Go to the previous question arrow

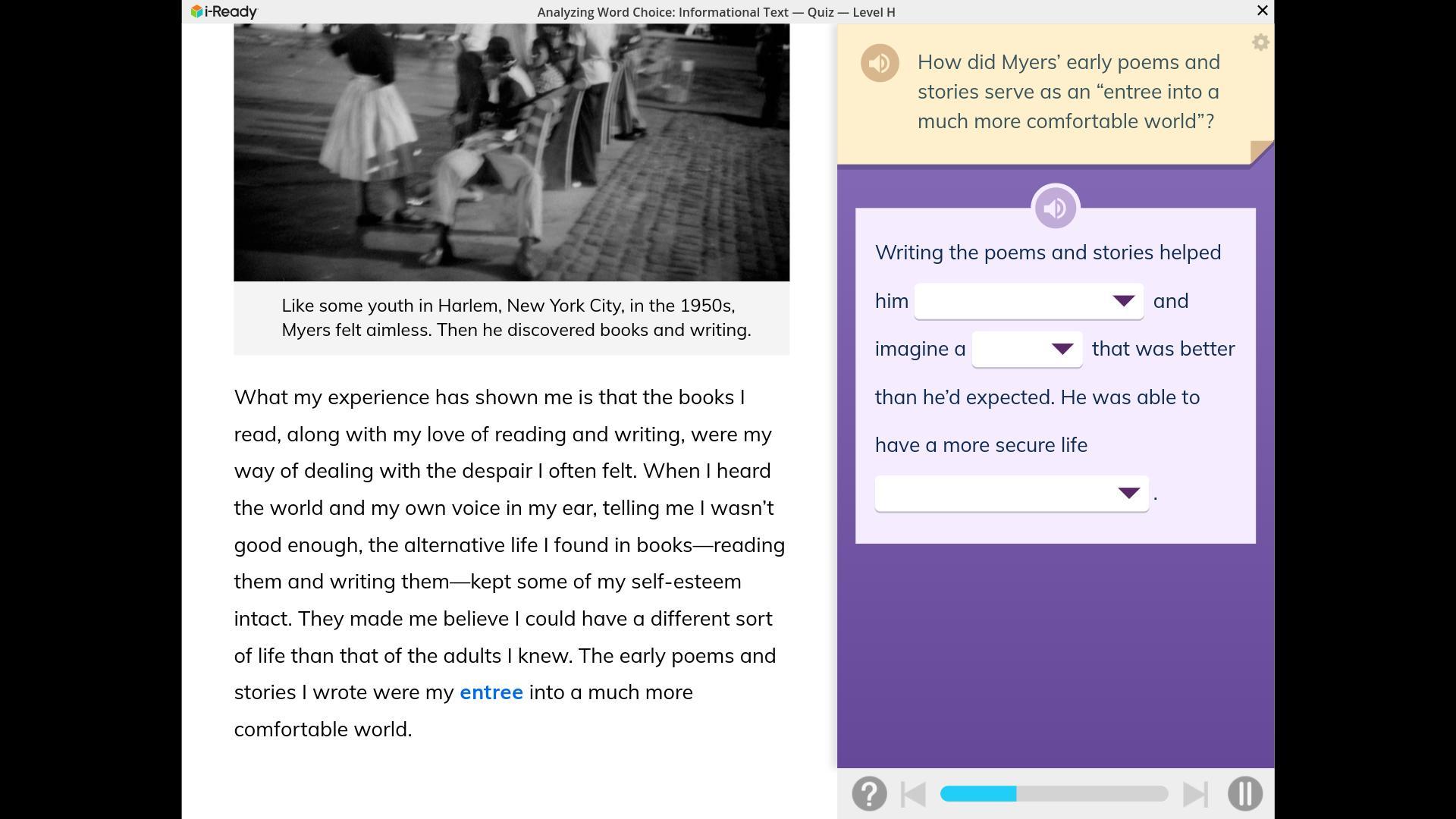point(913,794)
